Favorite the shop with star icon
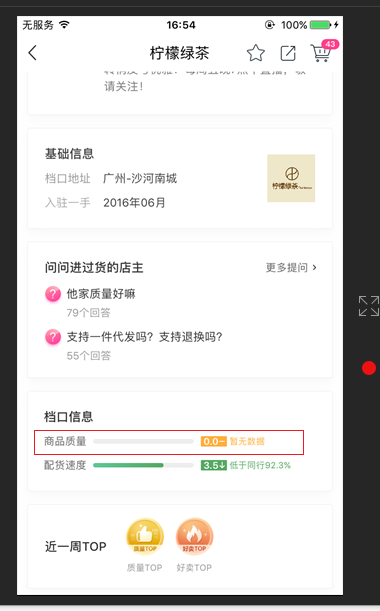The image size is (380, 611). (x=256, y=53)
